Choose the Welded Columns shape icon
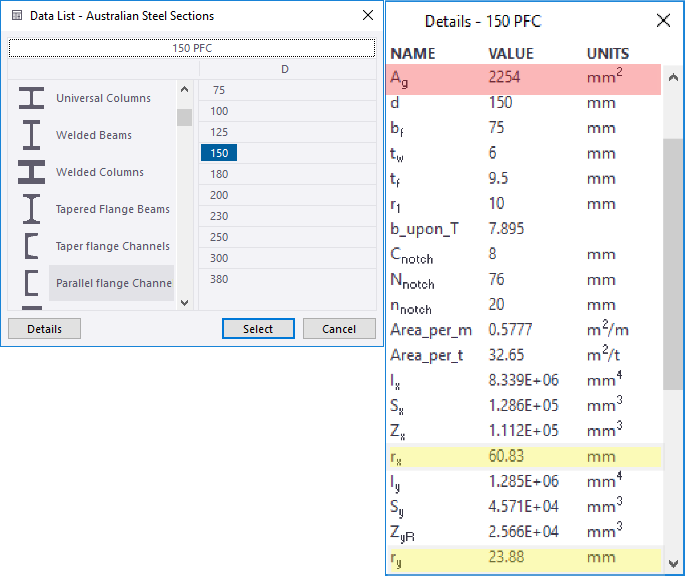This screenshot has width=687, height=578. pos(32,172)
